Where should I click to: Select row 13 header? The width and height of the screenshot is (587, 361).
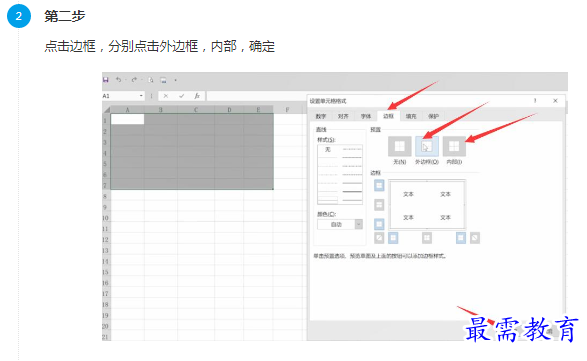click(106, 251)
